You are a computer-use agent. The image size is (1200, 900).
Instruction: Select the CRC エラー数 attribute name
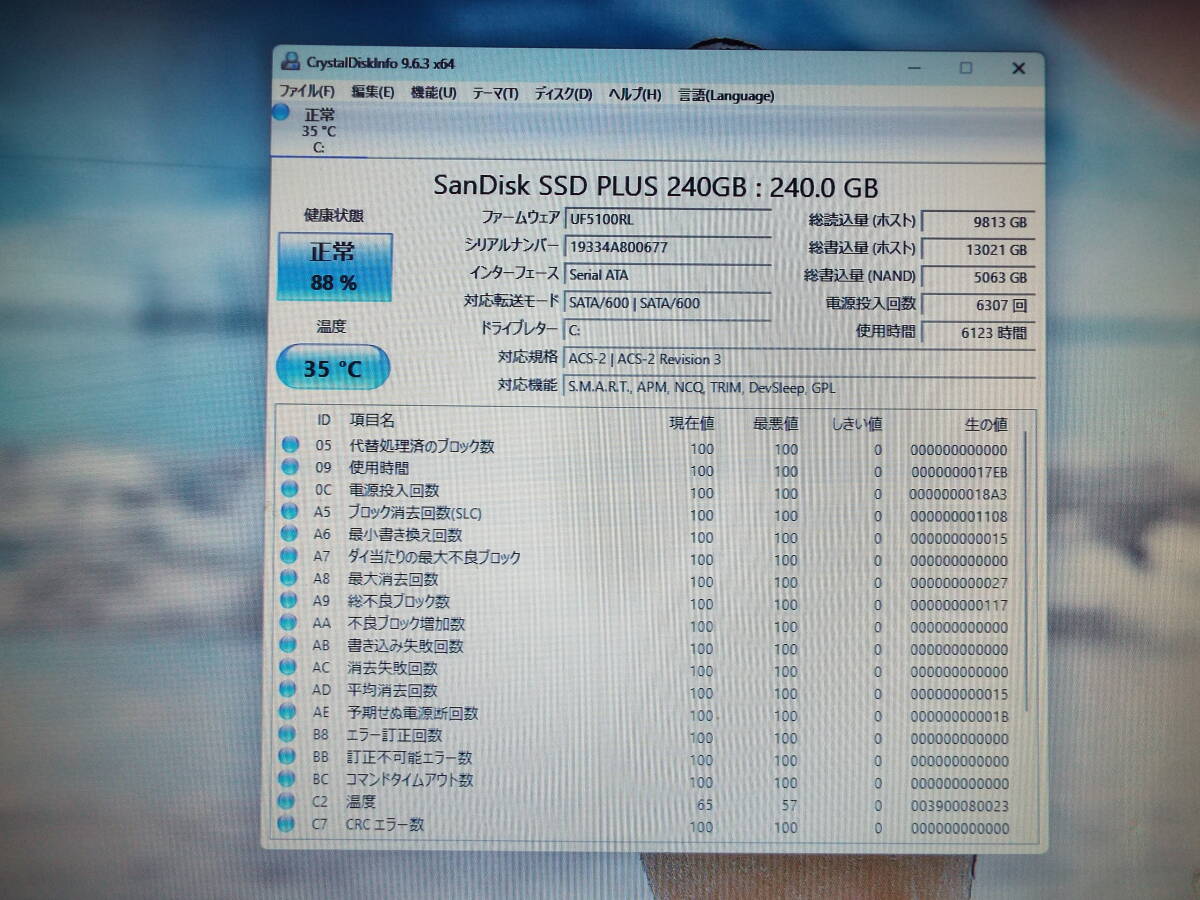click(385, 825)
